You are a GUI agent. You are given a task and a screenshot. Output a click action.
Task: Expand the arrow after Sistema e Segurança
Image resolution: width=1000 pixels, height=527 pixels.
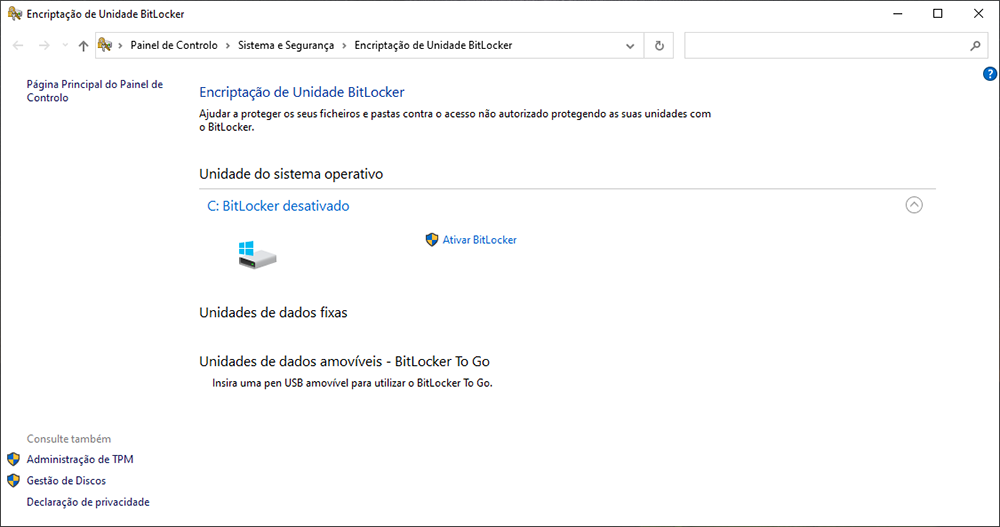(344, 45)
